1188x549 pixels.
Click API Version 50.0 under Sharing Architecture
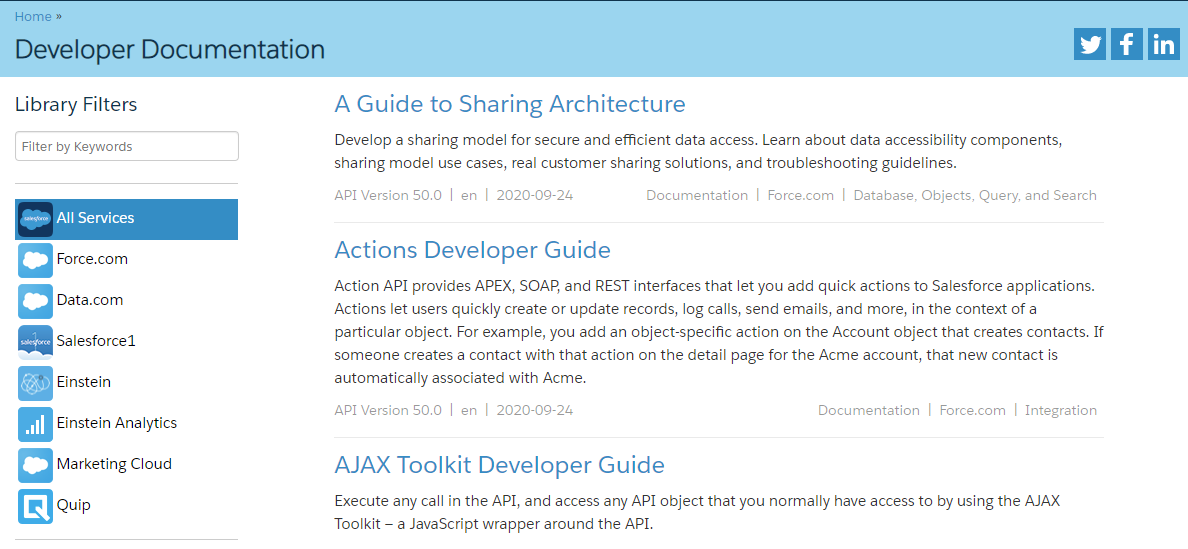point(388,195)
